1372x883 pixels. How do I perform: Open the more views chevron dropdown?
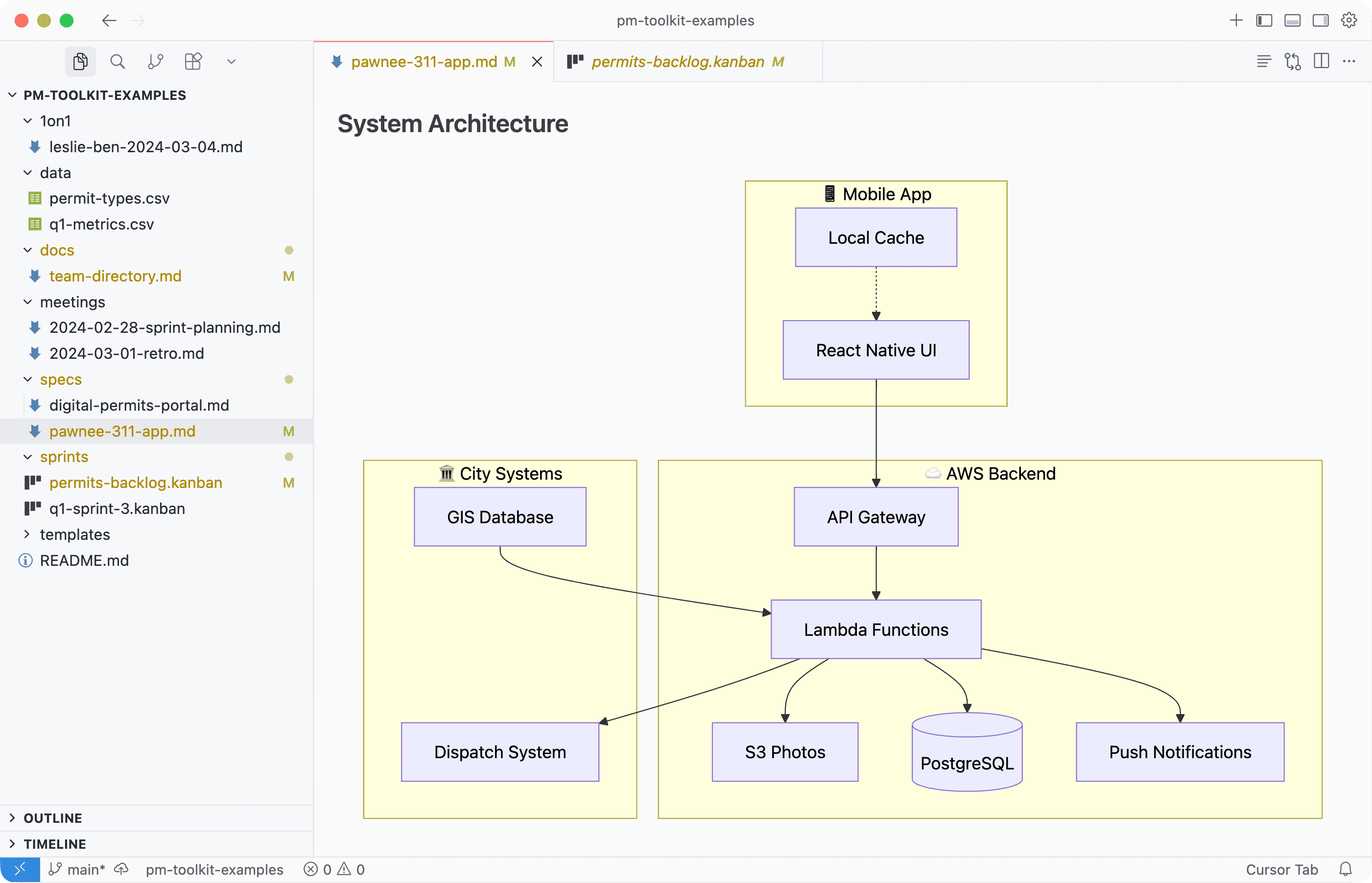point(231,61)
